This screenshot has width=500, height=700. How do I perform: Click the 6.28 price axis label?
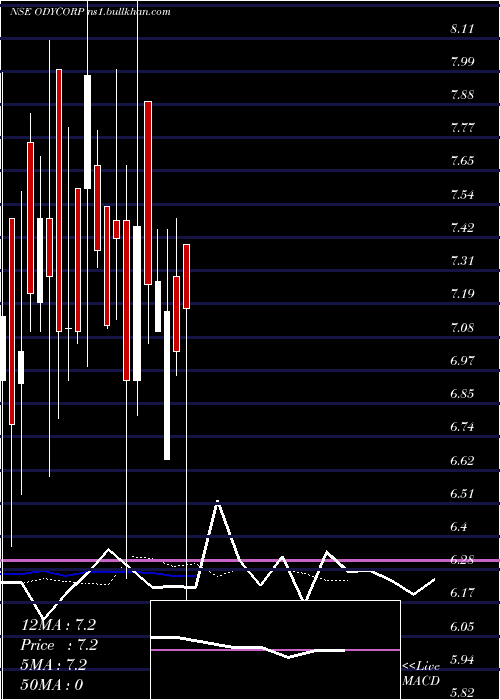(462, 559)
